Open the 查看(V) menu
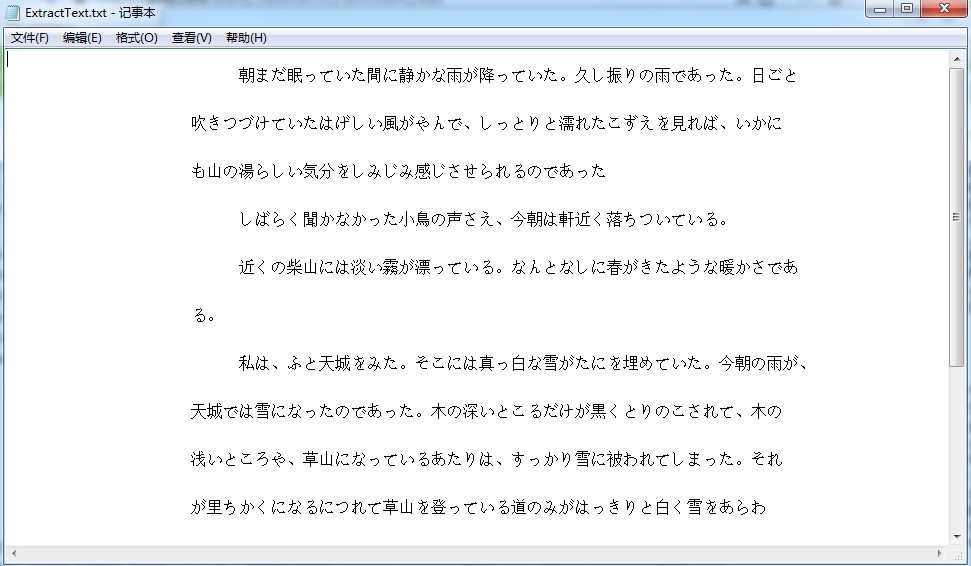 coord(191,38)
